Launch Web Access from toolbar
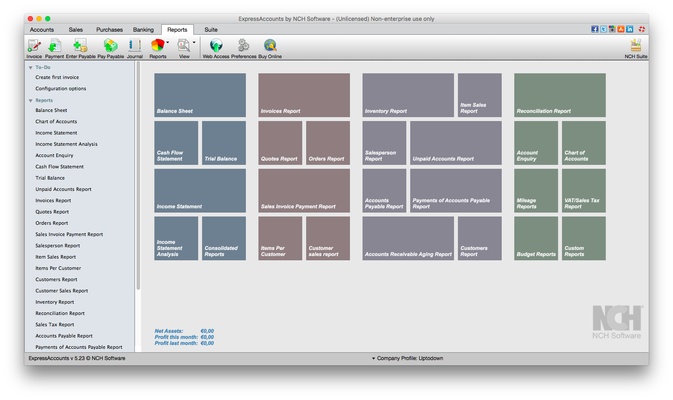673x400 pixels. (x=216, y=47)
